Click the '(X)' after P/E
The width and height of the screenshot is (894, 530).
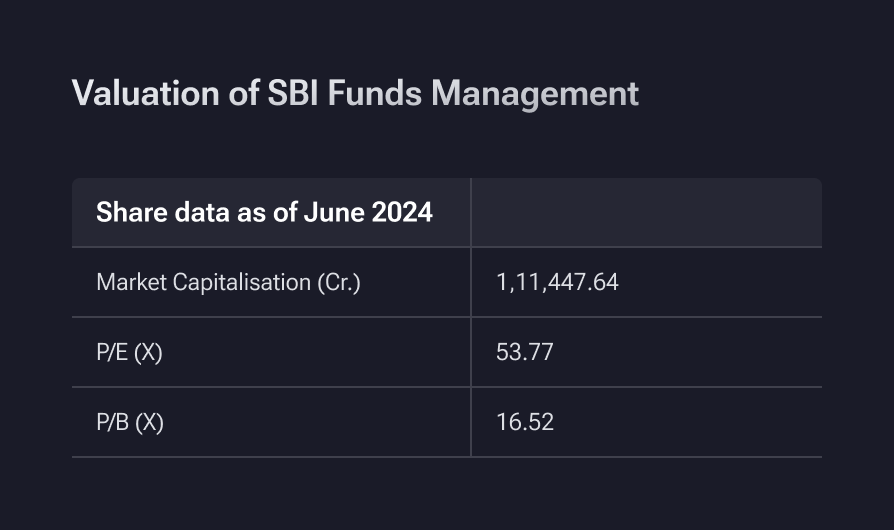tap(148, 353)
